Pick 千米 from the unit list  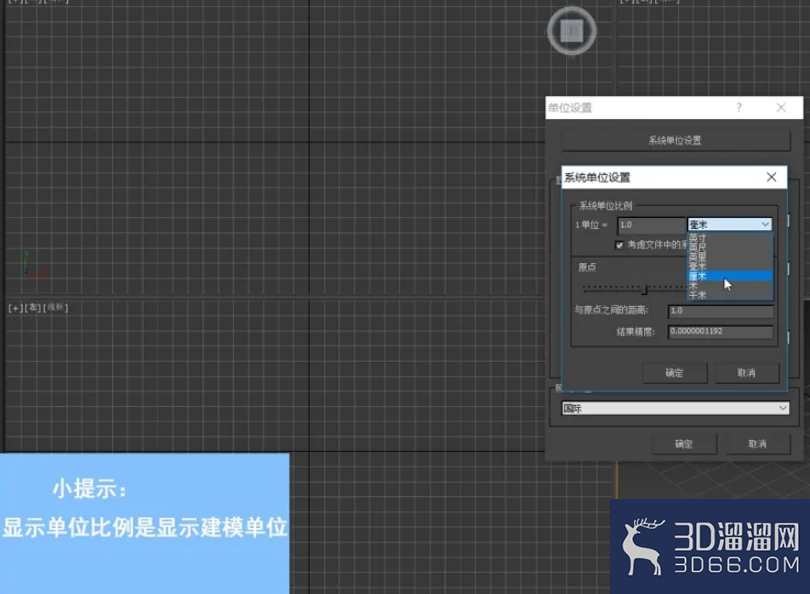tap(730, 295)
